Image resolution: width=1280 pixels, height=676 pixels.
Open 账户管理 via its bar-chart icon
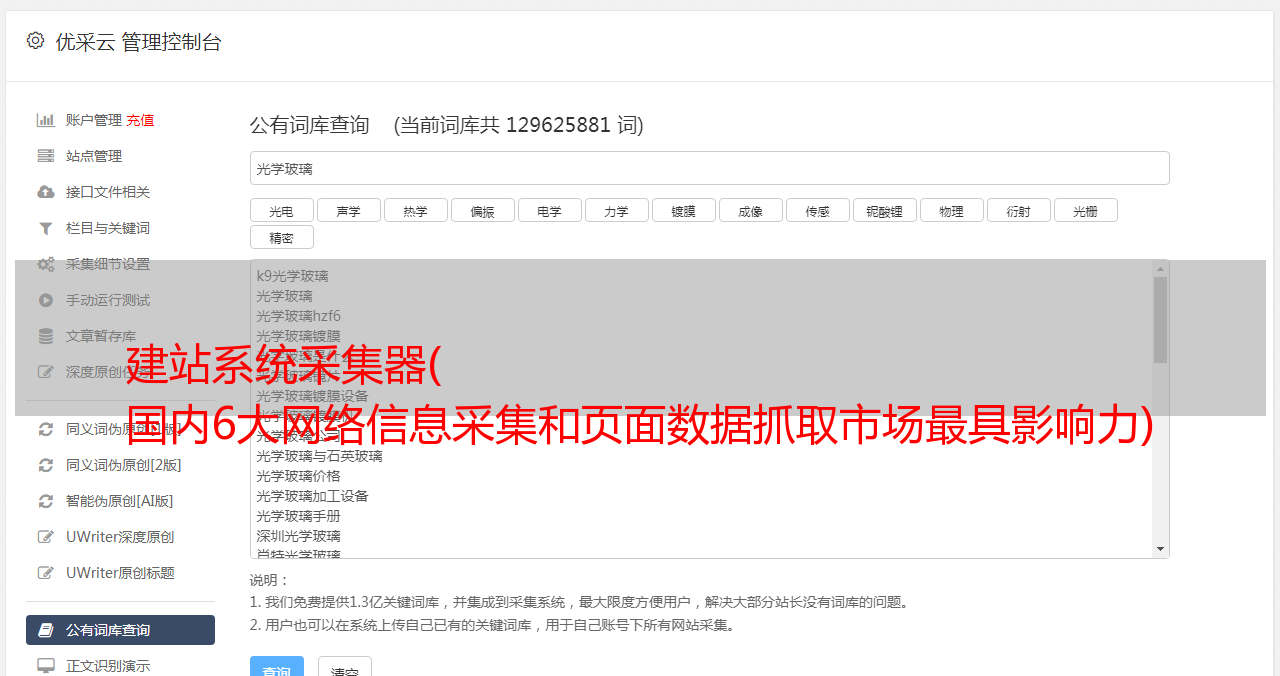(x=46, y=120)
